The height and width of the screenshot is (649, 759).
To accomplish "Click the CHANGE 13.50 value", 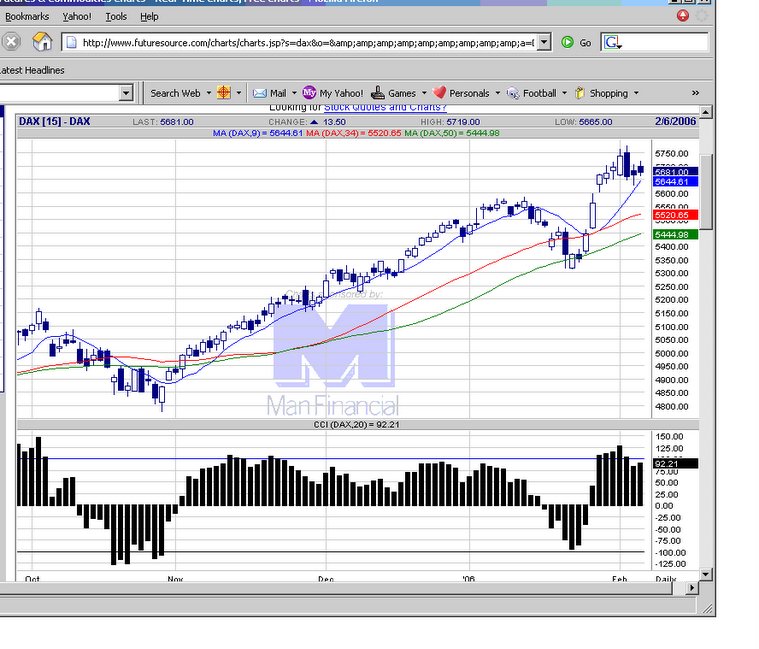I will click(x=307, y=122).
